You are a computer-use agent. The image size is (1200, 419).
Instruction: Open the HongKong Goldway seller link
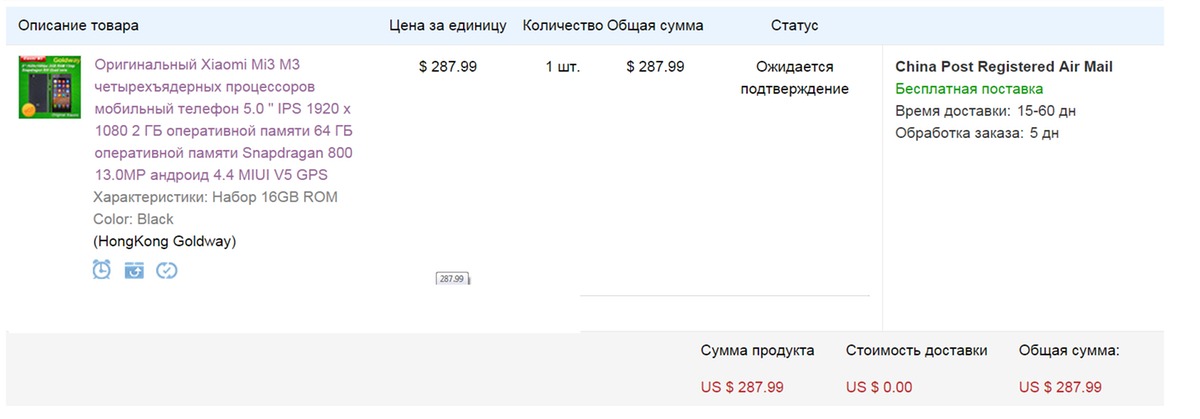click(x=165, y=241)
